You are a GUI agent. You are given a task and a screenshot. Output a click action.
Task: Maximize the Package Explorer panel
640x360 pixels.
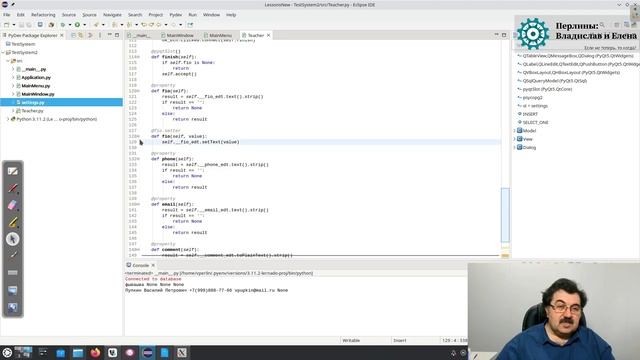click(x=117, y=36)
